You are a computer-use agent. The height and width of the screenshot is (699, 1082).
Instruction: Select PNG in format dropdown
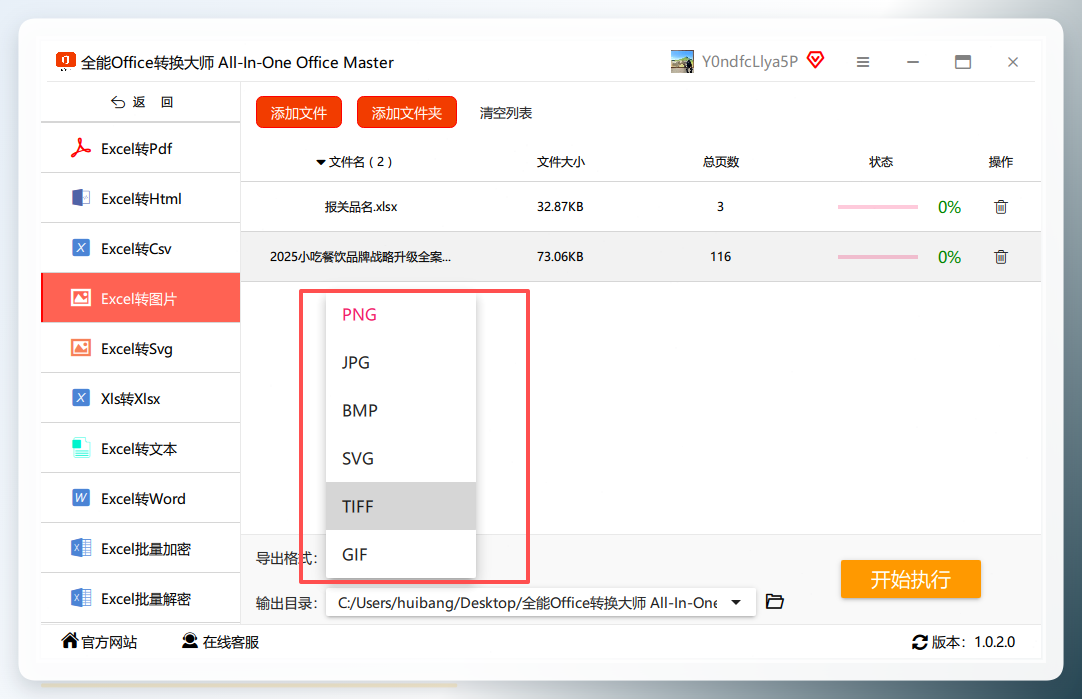pos(400,314)
